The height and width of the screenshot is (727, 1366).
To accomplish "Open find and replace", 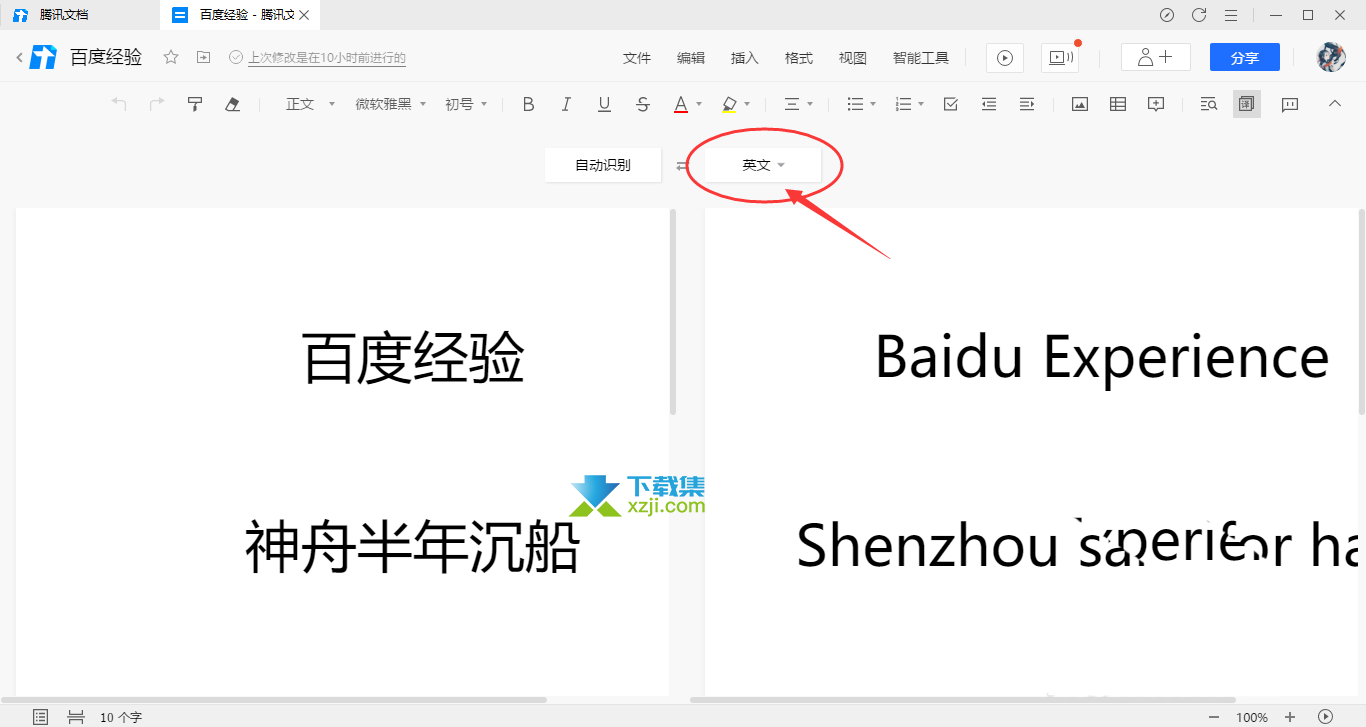I will tap(1208, 104).
